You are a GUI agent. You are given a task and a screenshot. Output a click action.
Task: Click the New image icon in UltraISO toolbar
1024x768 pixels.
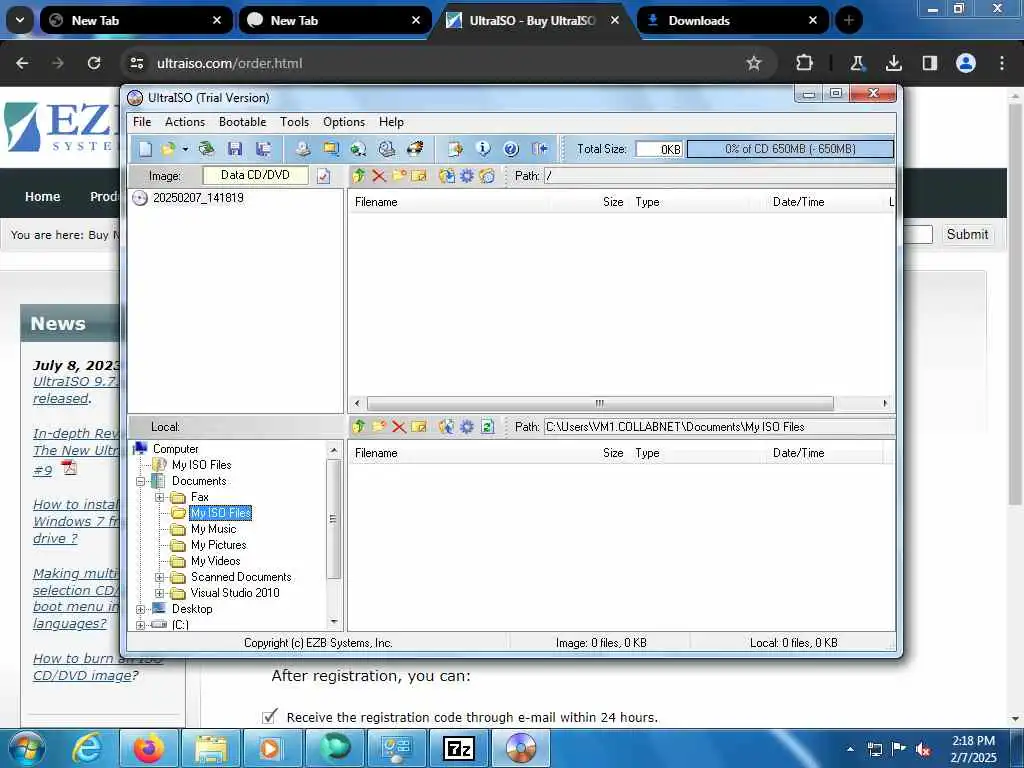[x=145, y=149]
